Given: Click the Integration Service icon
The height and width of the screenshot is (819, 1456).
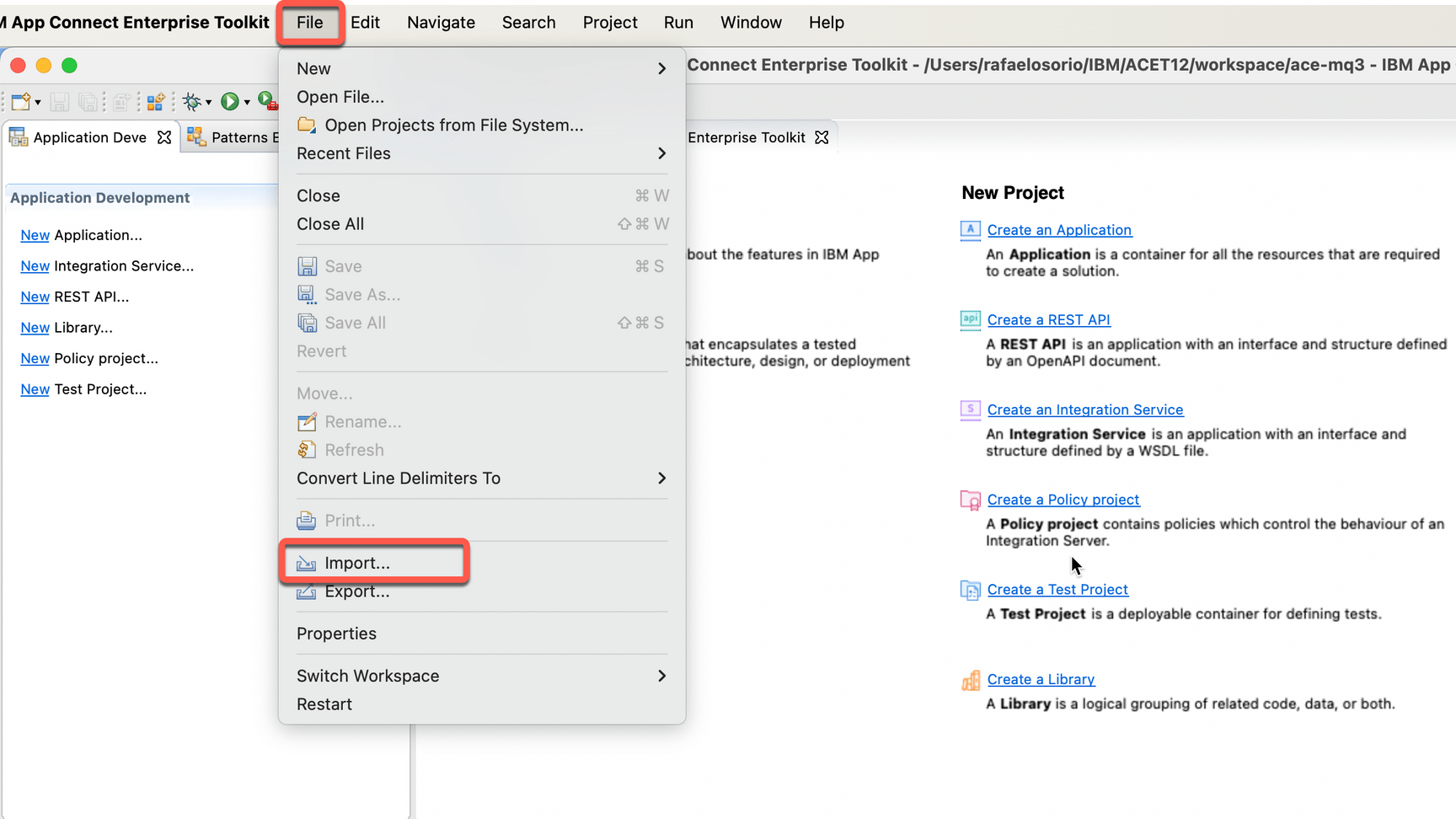Looking at the screenshot, I should [x=970, y=409].
